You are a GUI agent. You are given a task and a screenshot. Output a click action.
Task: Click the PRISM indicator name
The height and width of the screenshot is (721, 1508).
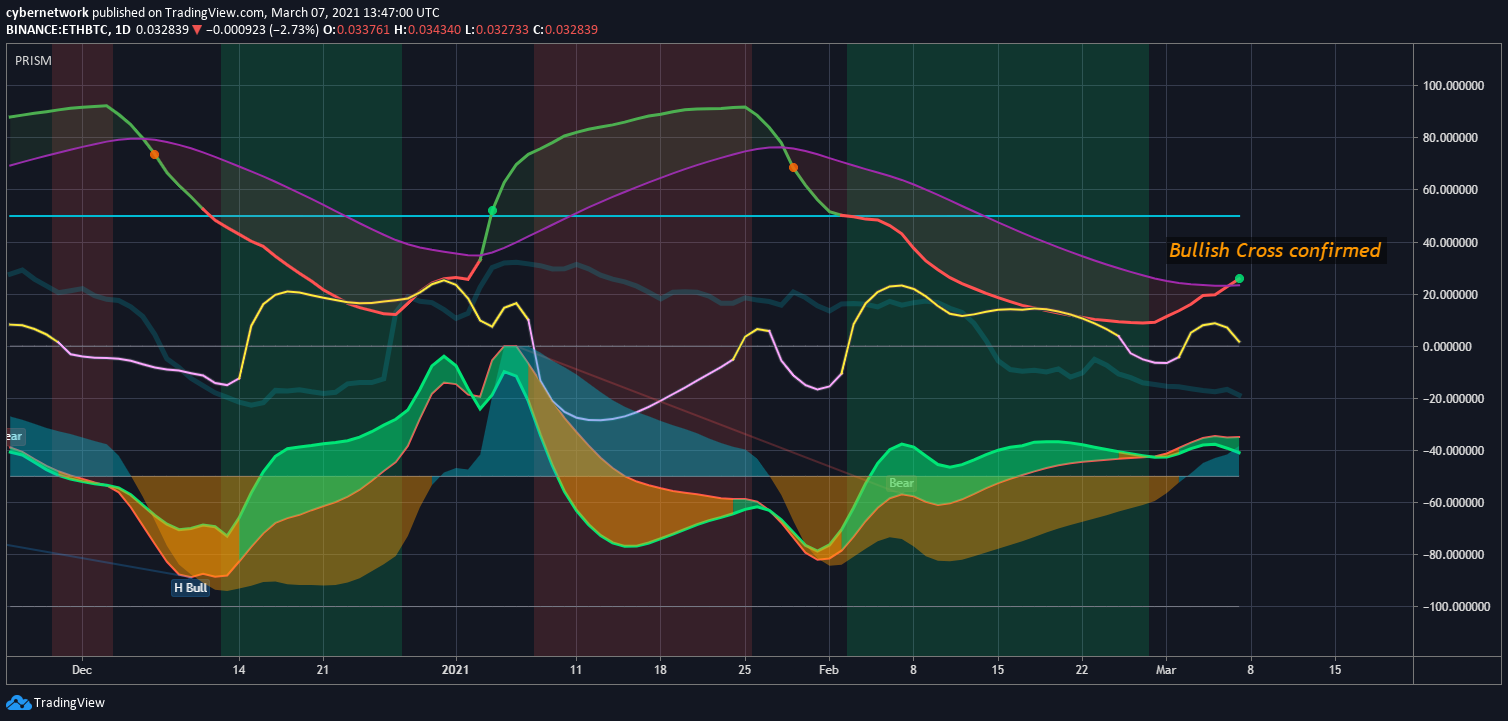click(x=33, y=61)
